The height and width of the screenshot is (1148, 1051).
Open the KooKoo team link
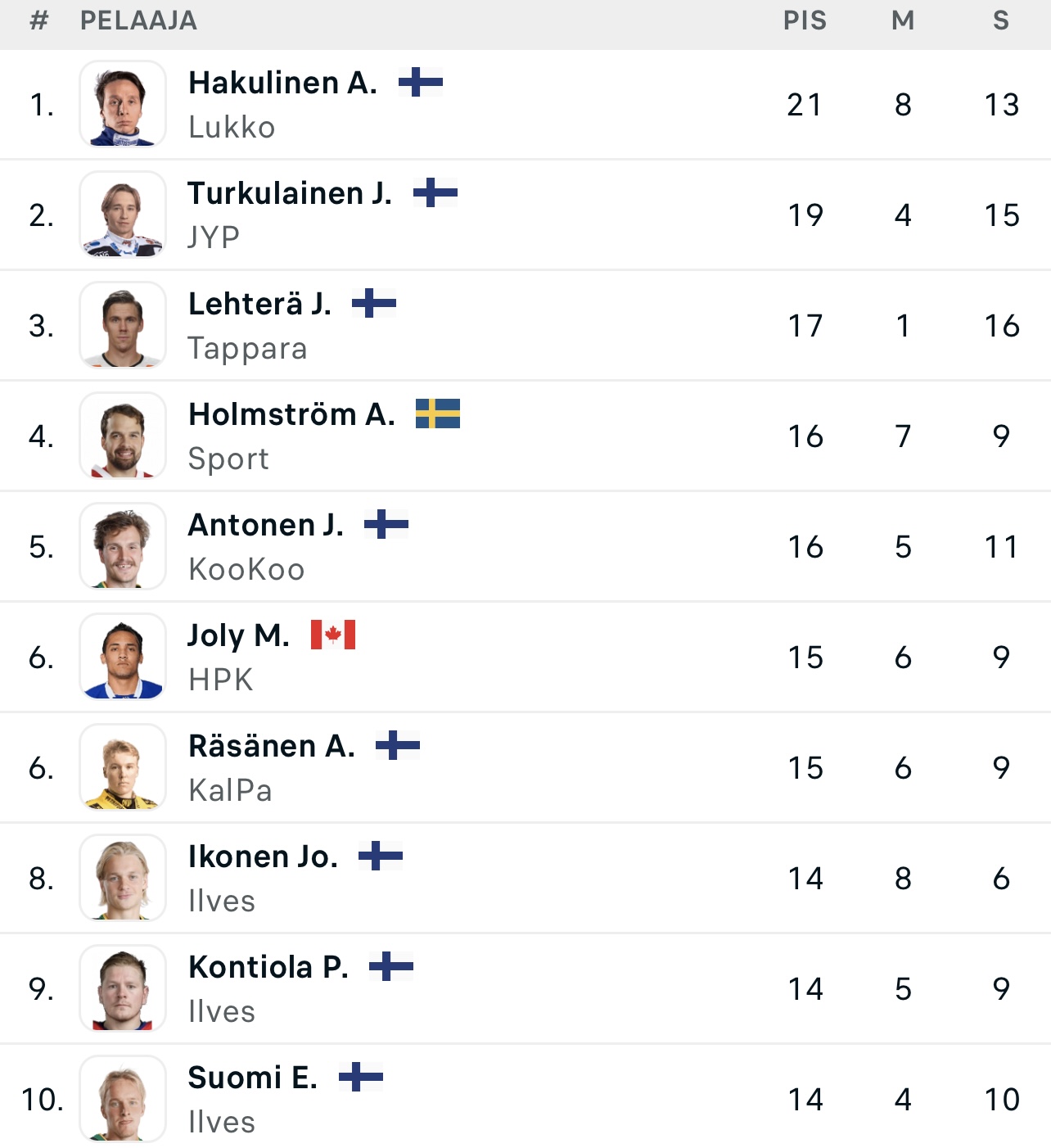[246, 569]
